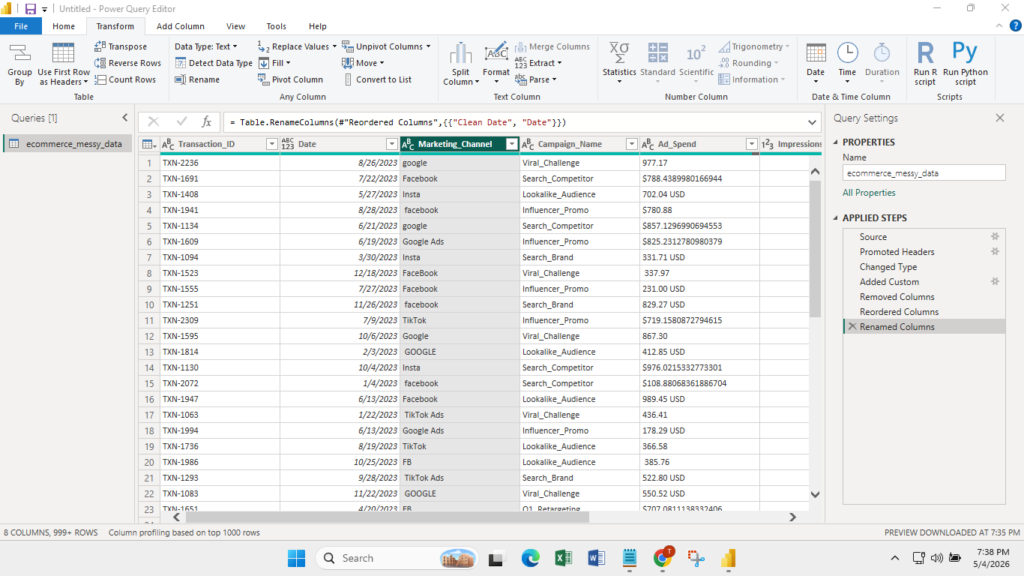Close the Query Settings pane
Viewport: 1024px width, 576px height.
[1000, 118]
